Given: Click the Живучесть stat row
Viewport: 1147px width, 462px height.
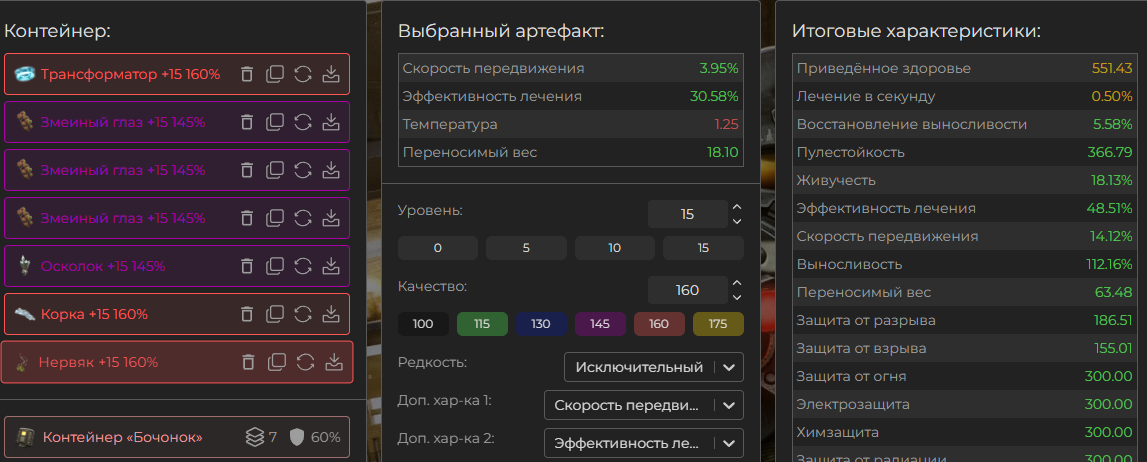Looking at the screenshot, I should [965, 181].
